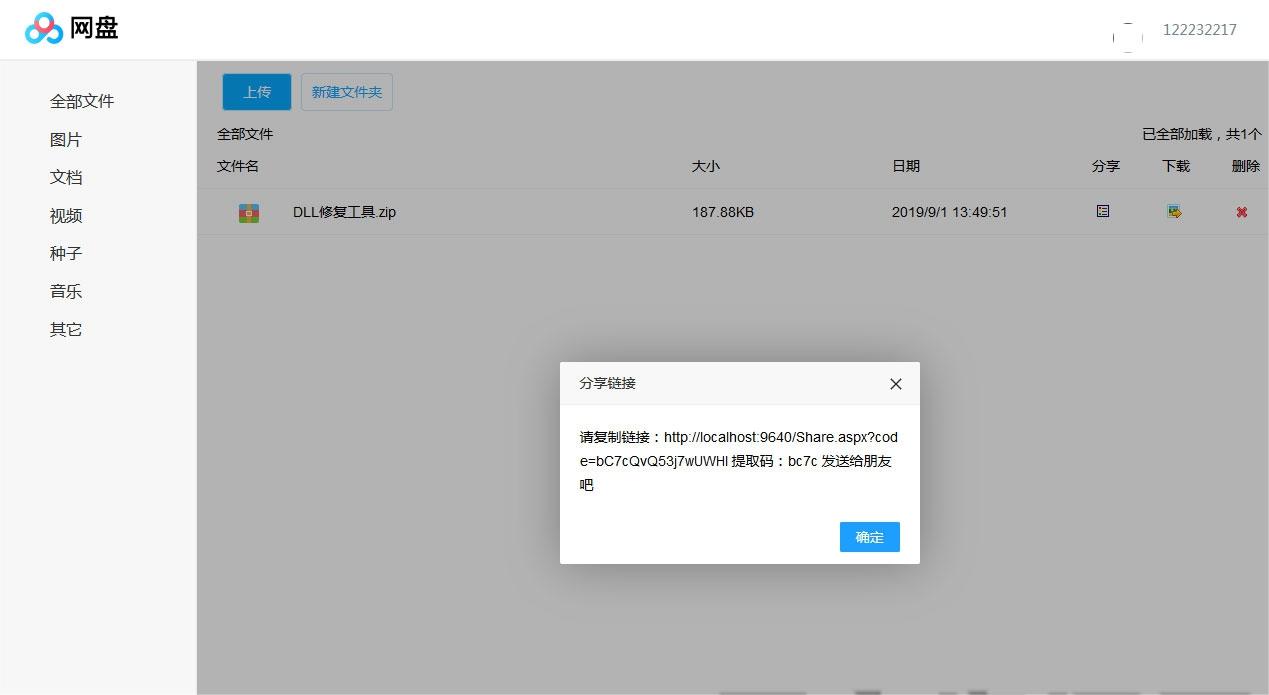The height and width of the screenshot is (695, 1269).
Task: Go to the 文档 category in the sidebar
Action: point(66,177)
